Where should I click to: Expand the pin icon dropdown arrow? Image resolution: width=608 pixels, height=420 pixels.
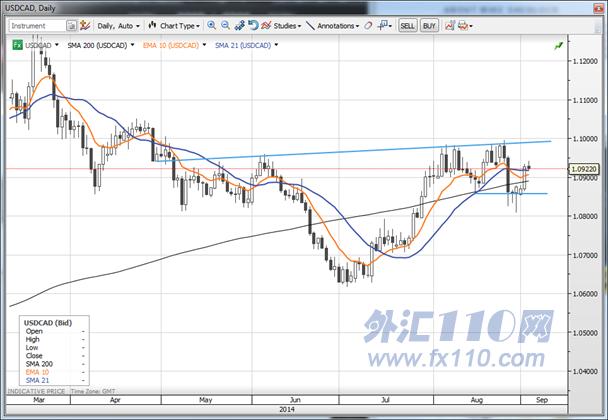point(390,26)
